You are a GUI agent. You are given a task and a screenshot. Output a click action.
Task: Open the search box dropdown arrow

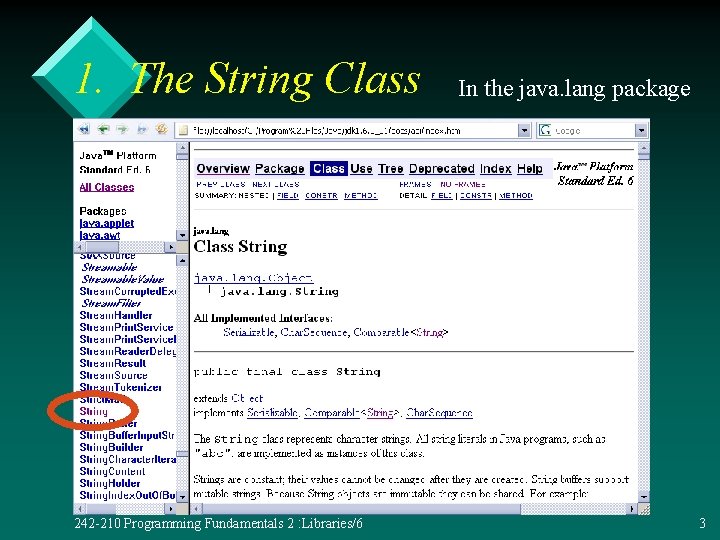coord(641,131)
